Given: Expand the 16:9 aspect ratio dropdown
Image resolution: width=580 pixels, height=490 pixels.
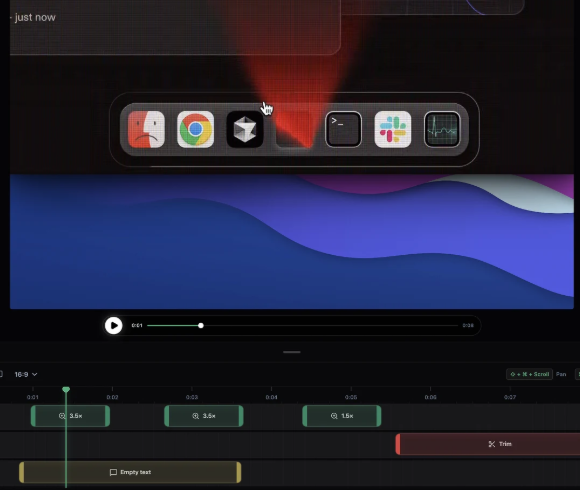Looking at the screenshot, I should point(26,374).
